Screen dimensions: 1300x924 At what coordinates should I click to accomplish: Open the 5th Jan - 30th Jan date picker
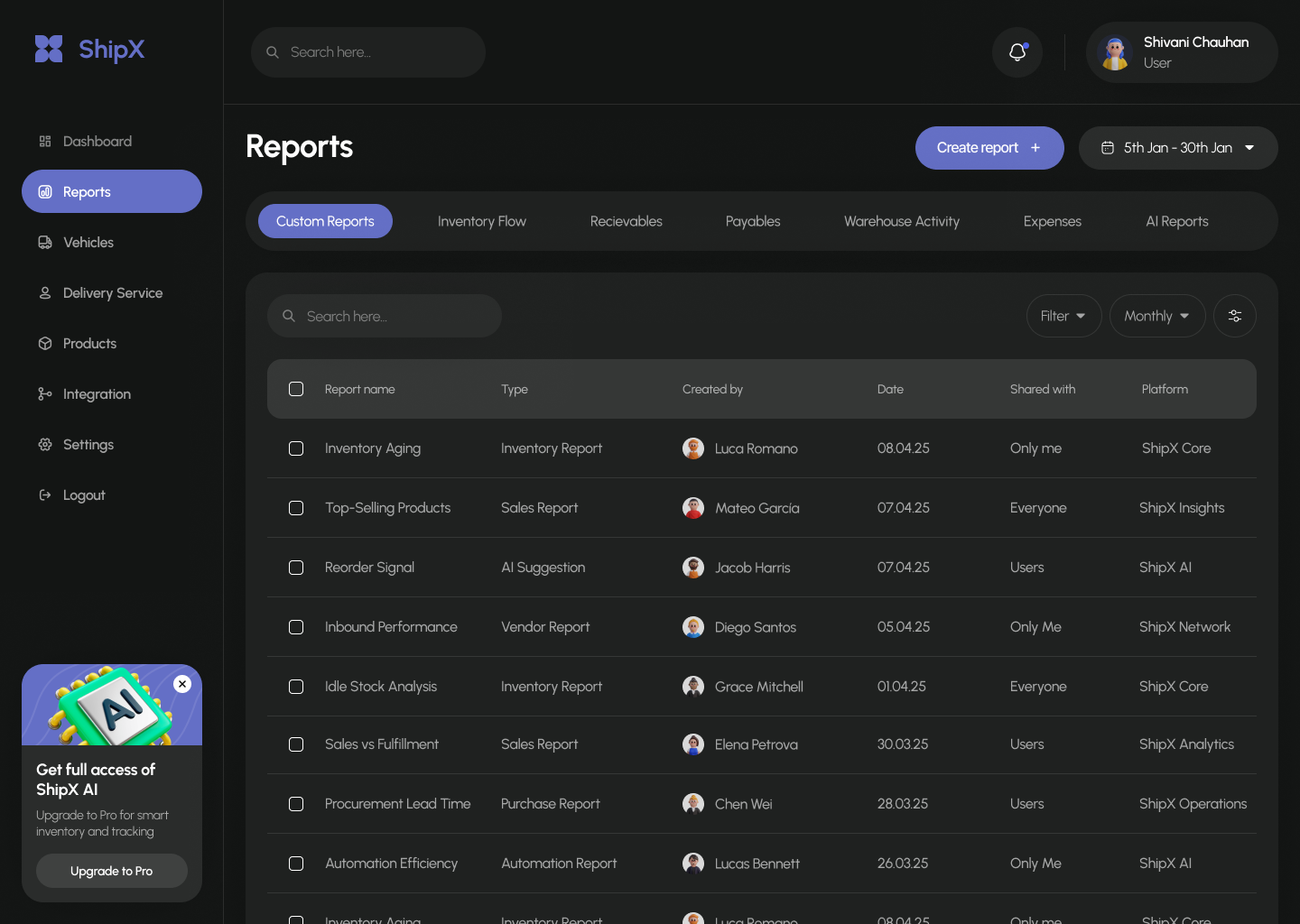(x=1178, y=147)
